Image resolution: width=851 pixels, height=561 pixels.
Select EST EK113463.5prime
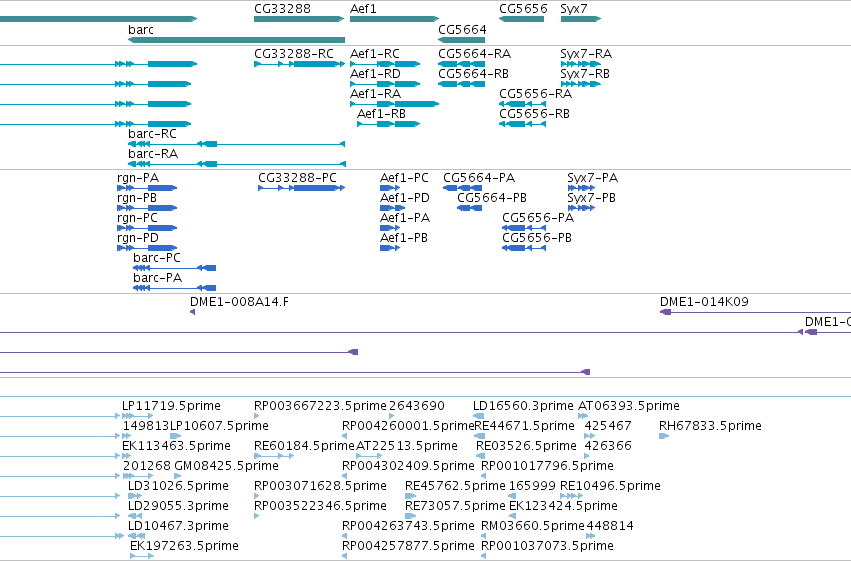[x=126, y=456]
